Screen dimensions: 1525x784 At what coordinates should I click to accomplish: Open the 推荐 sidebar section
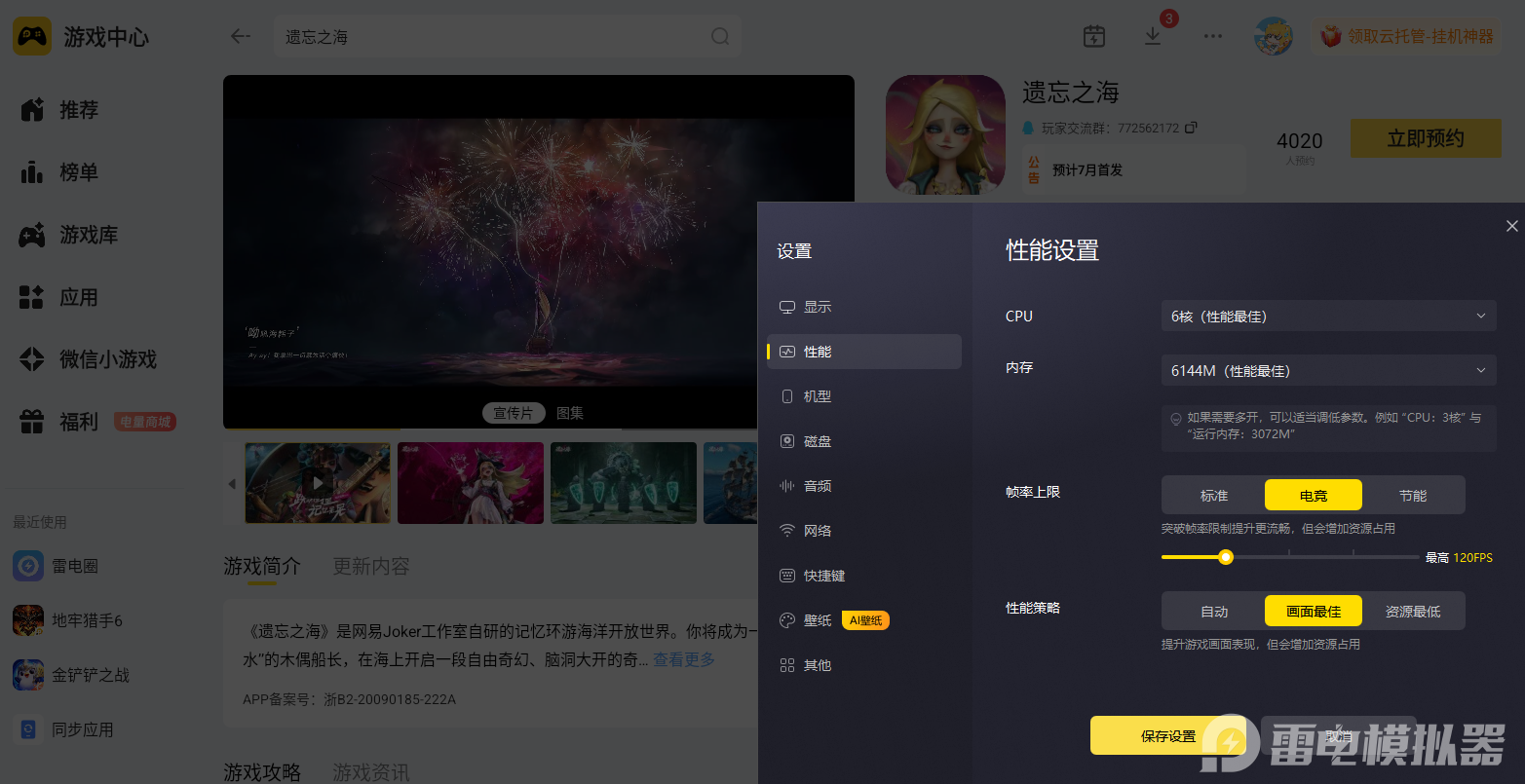60,110
